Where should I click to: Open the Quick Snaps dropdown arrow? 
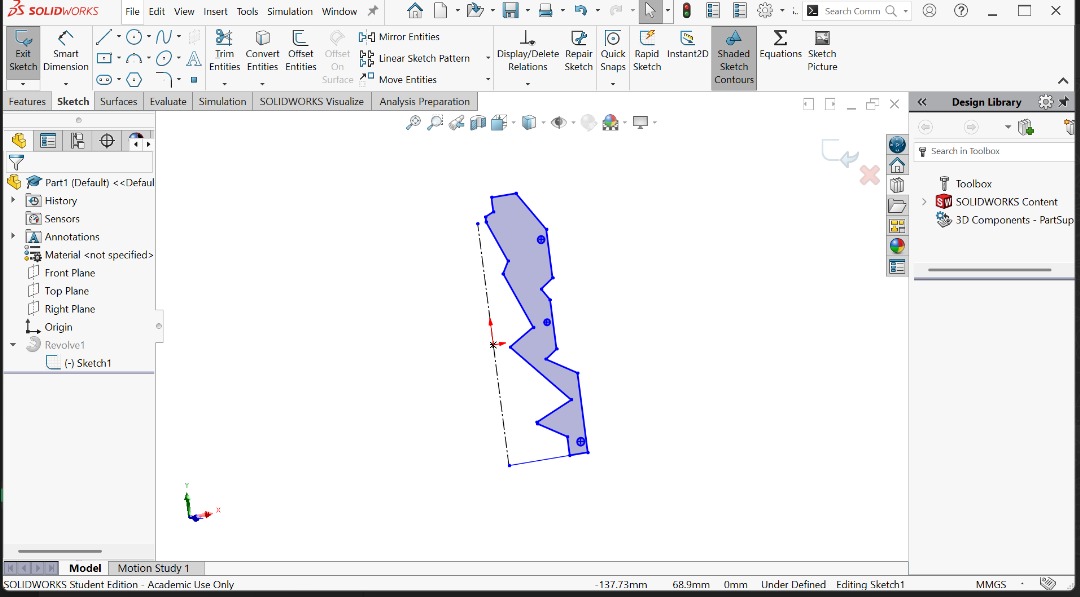[612, 84]
